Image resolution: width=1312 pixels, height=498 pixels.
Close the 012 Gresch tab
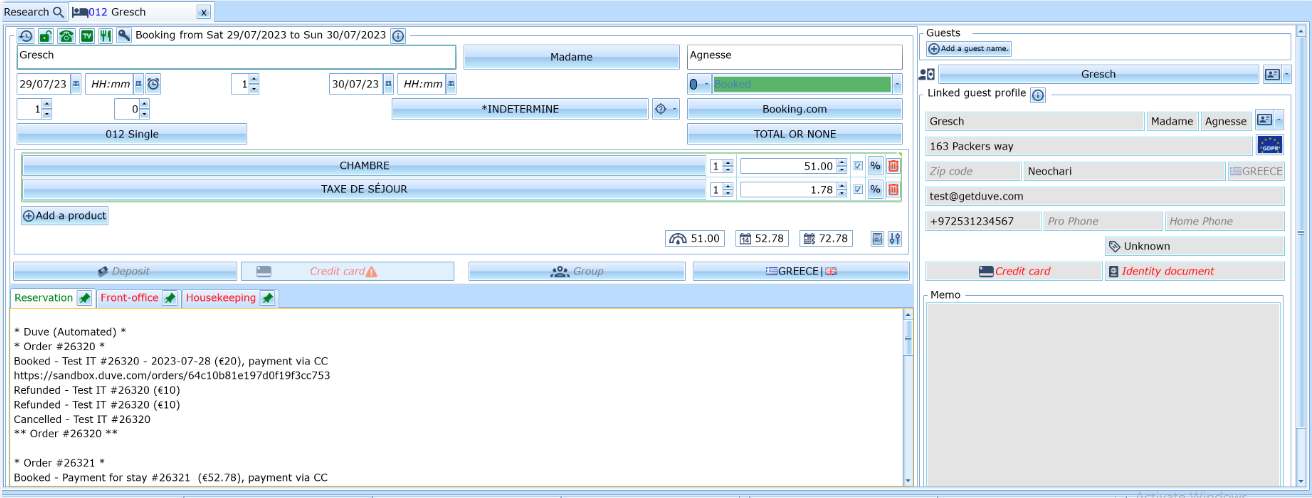tap(203, 13)
